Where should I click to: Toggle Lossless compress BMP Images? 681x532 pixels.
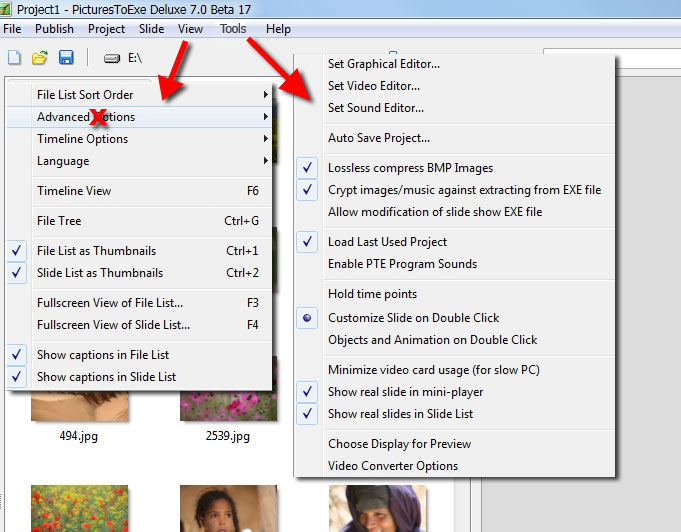[454, 168]
